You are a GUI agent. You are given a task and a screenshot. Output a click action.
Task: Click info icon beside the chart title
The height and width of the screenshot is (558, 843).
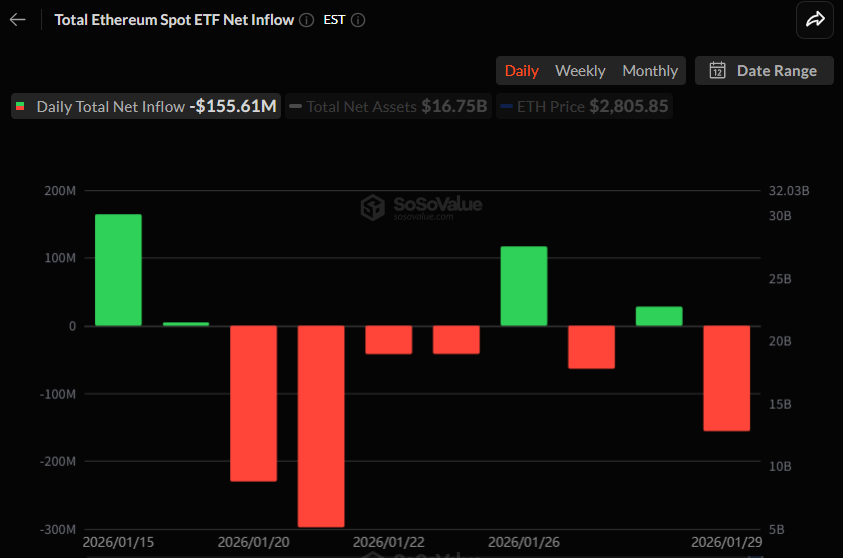306,20
